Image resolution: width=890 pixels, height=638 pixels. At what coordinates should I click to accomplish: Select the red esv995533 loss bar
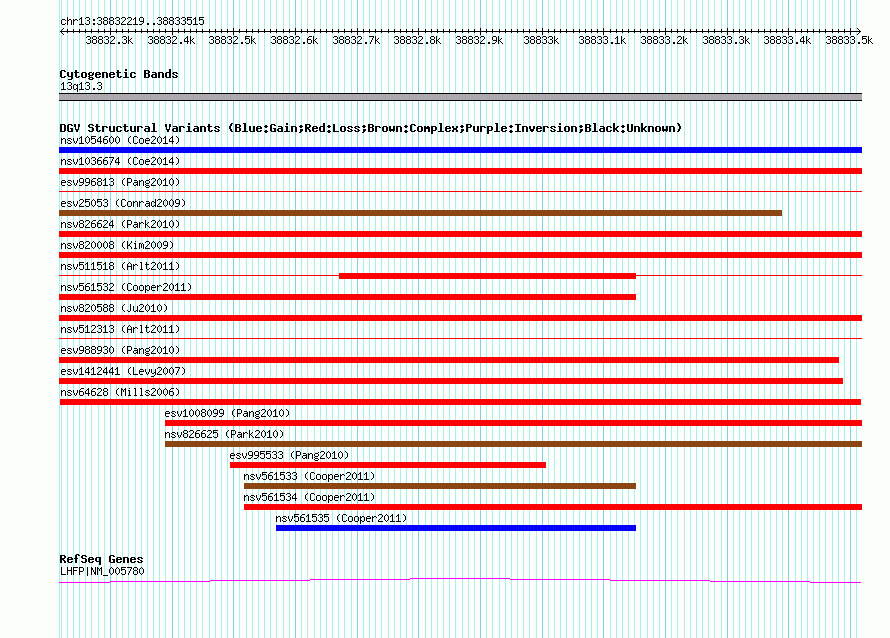click(x=388, y=465)
